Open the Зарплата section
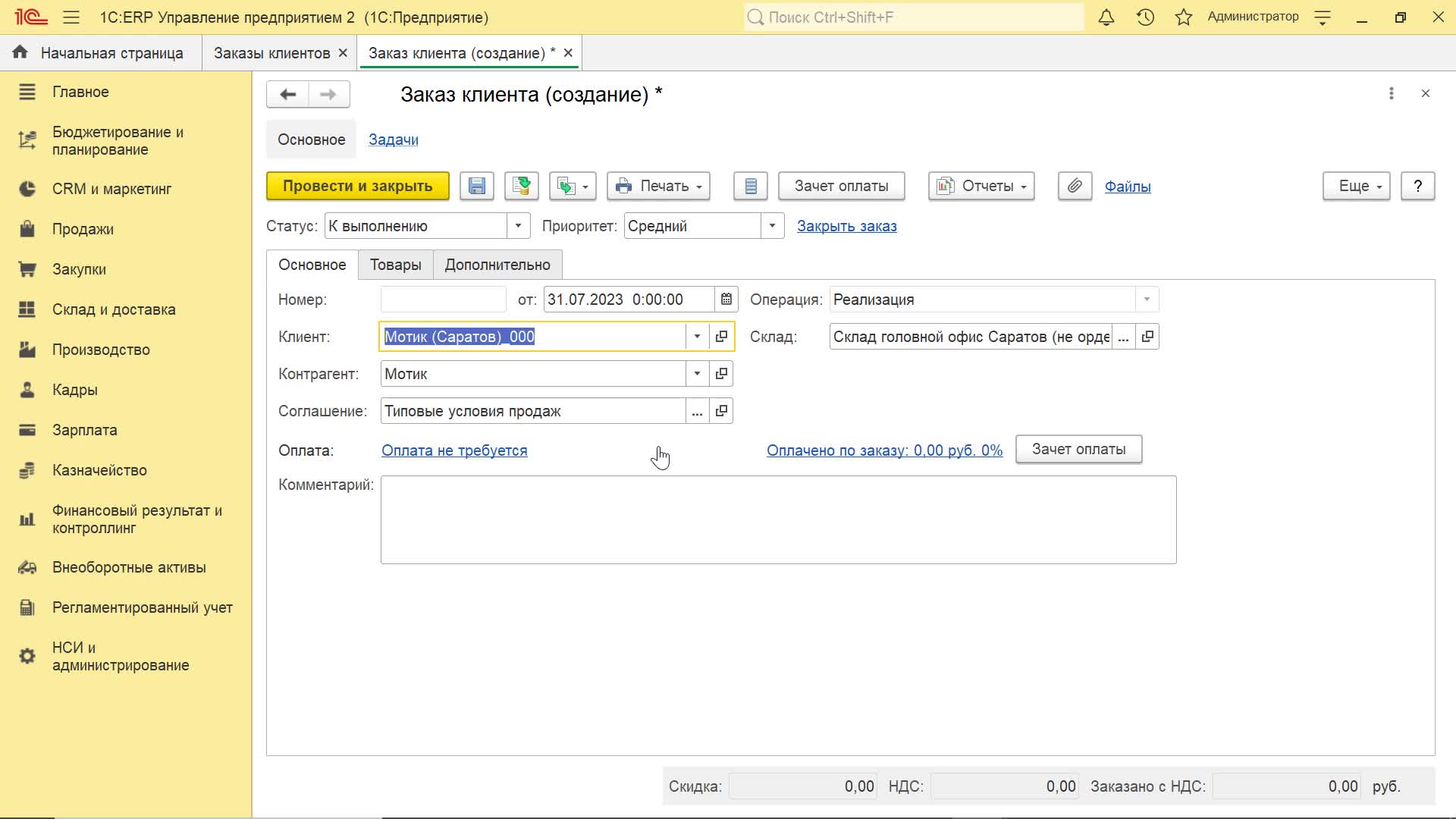This screenshot has height=819, width=1456. [x=84, y=430]
